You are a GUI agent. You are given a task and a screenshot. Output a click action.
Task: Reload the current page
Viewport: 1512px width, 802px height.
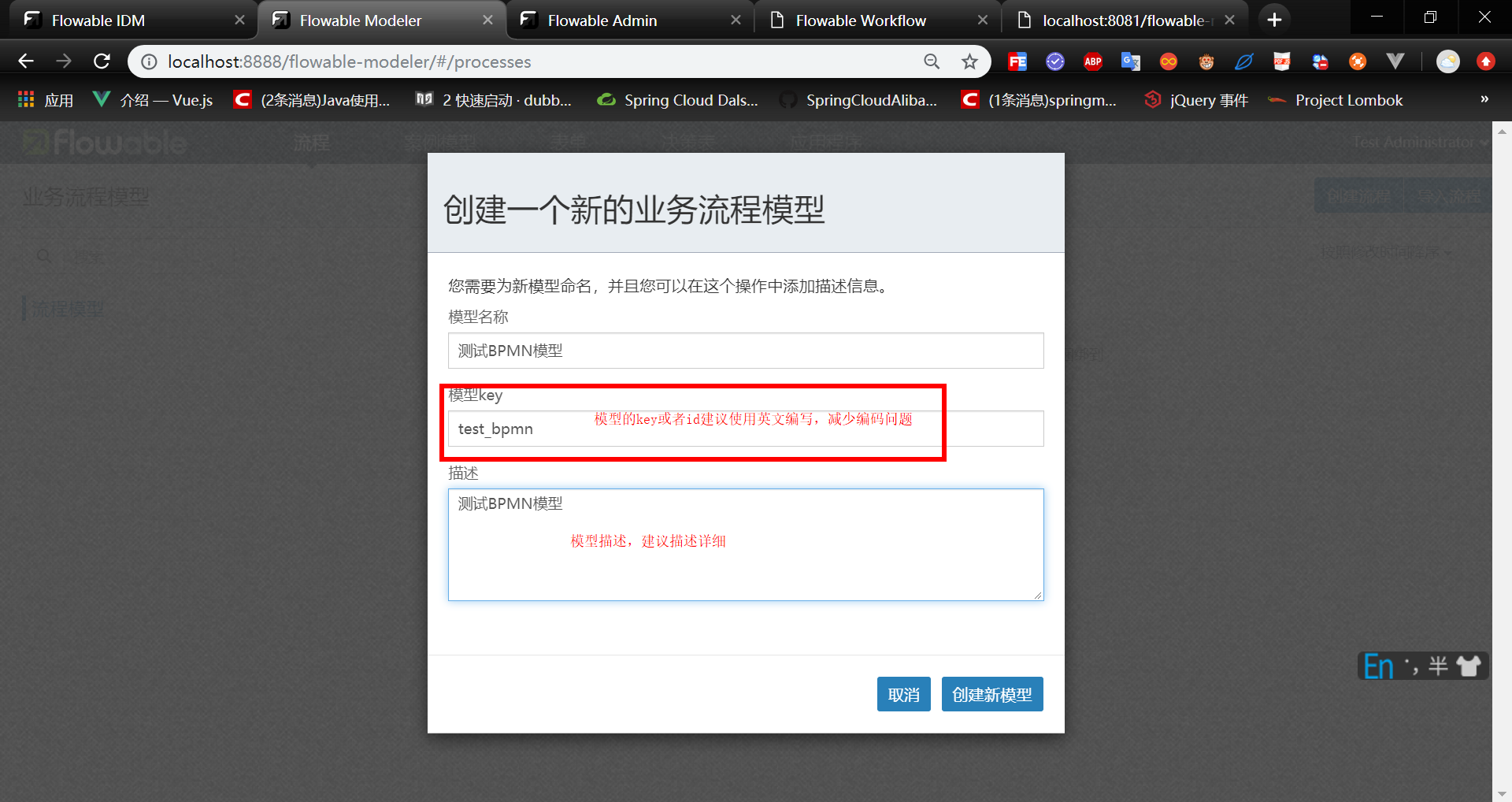click(x=102, y=61)
